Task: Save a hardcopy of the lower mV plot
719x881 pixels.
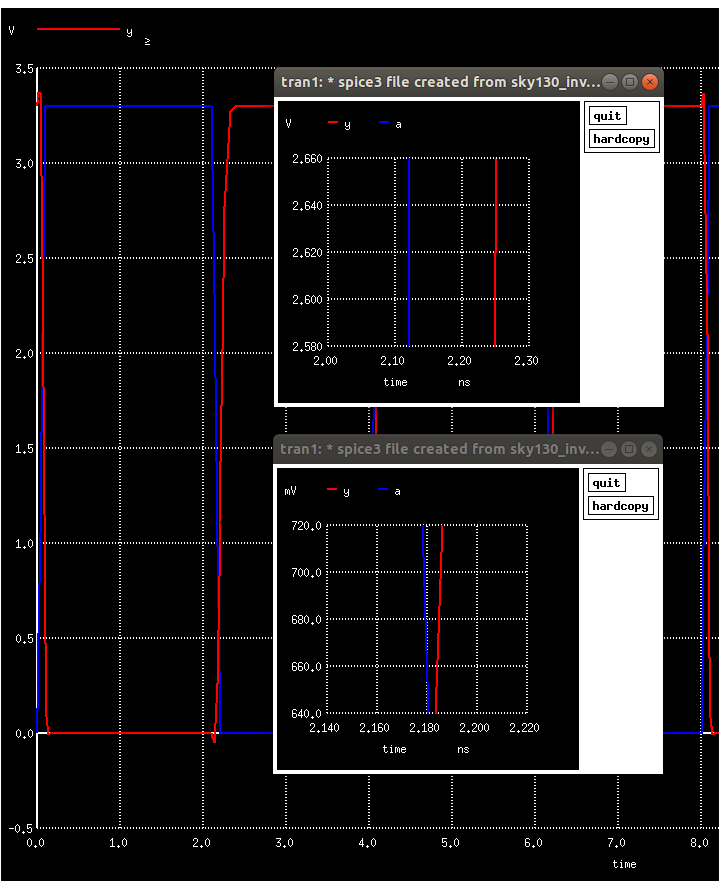Action: tap(620, 506)
